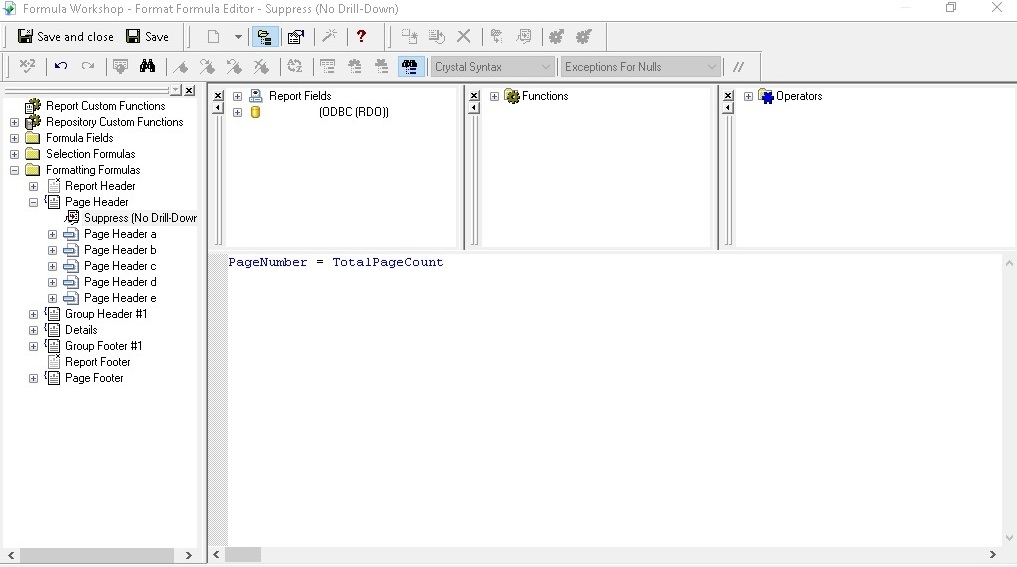Click the Rename icon in top toolbar
The width and height of the screenshot is (1017, 567).
click(x=437, y=37)
